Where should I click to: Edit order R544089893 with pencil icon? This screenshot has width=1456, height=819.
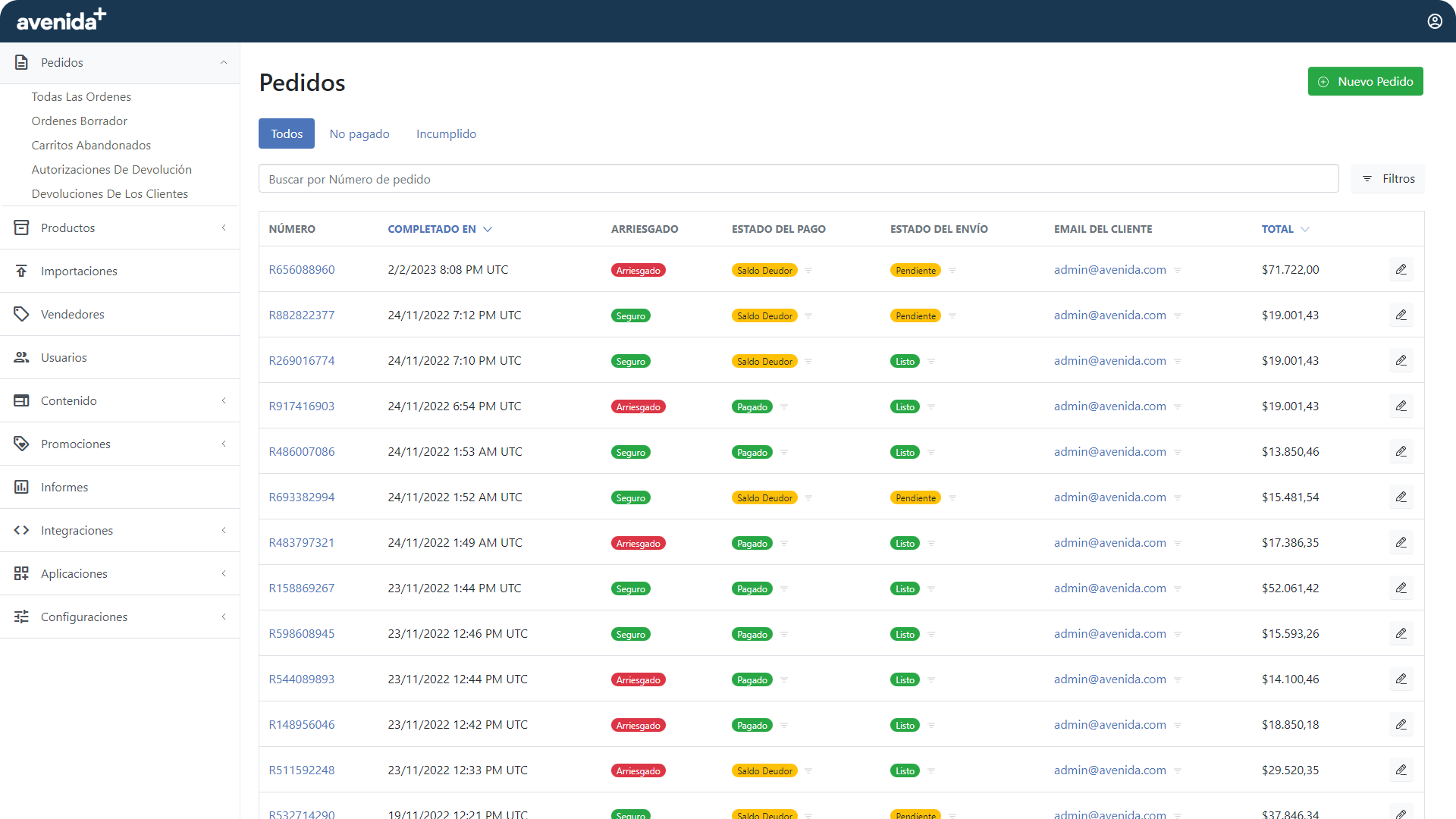[1401, 679]
